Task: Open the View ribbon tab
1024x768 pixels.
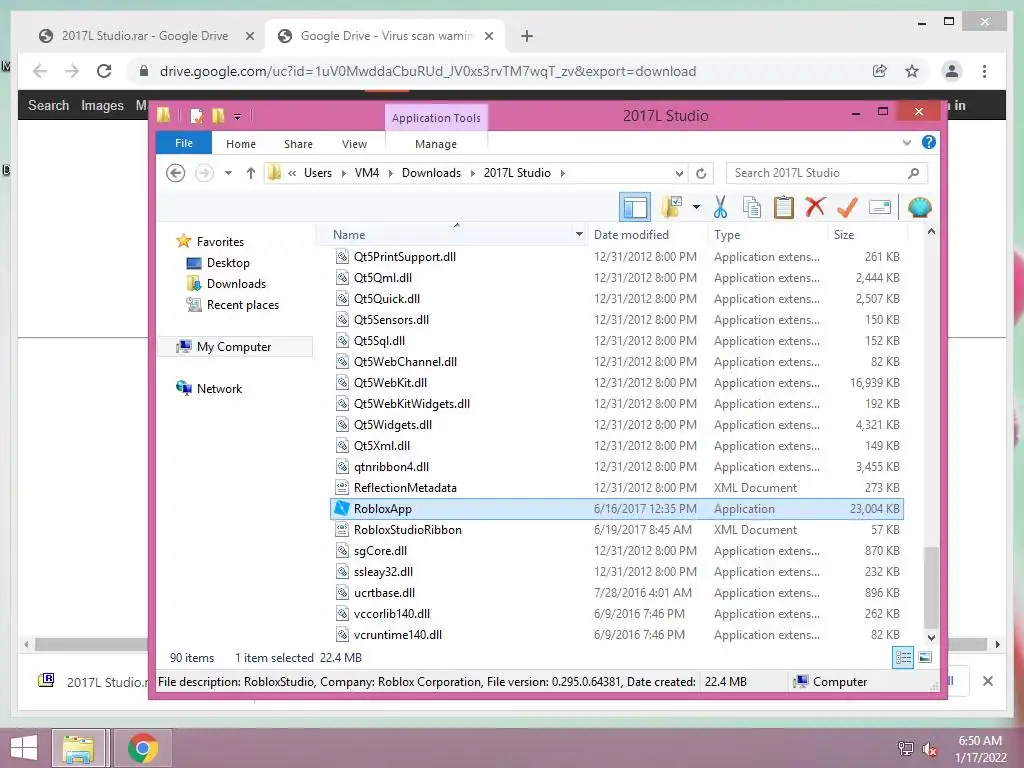Action: (354, 144)
